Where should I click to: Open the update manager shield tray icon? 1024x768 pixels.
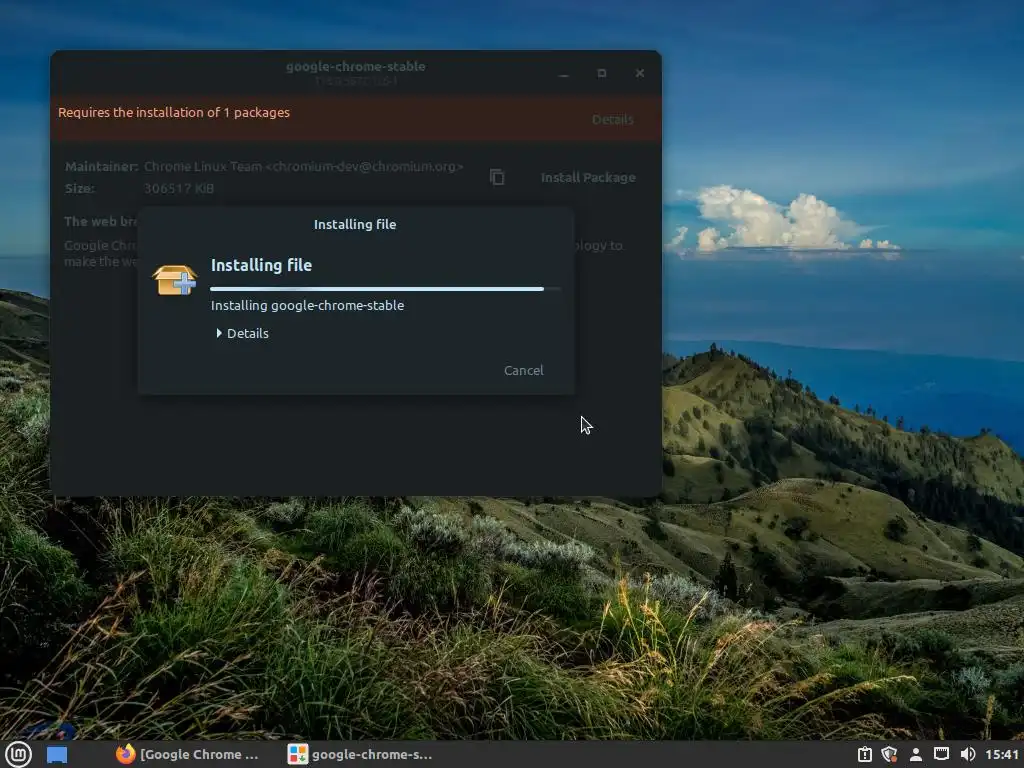(x=889, y=754)
